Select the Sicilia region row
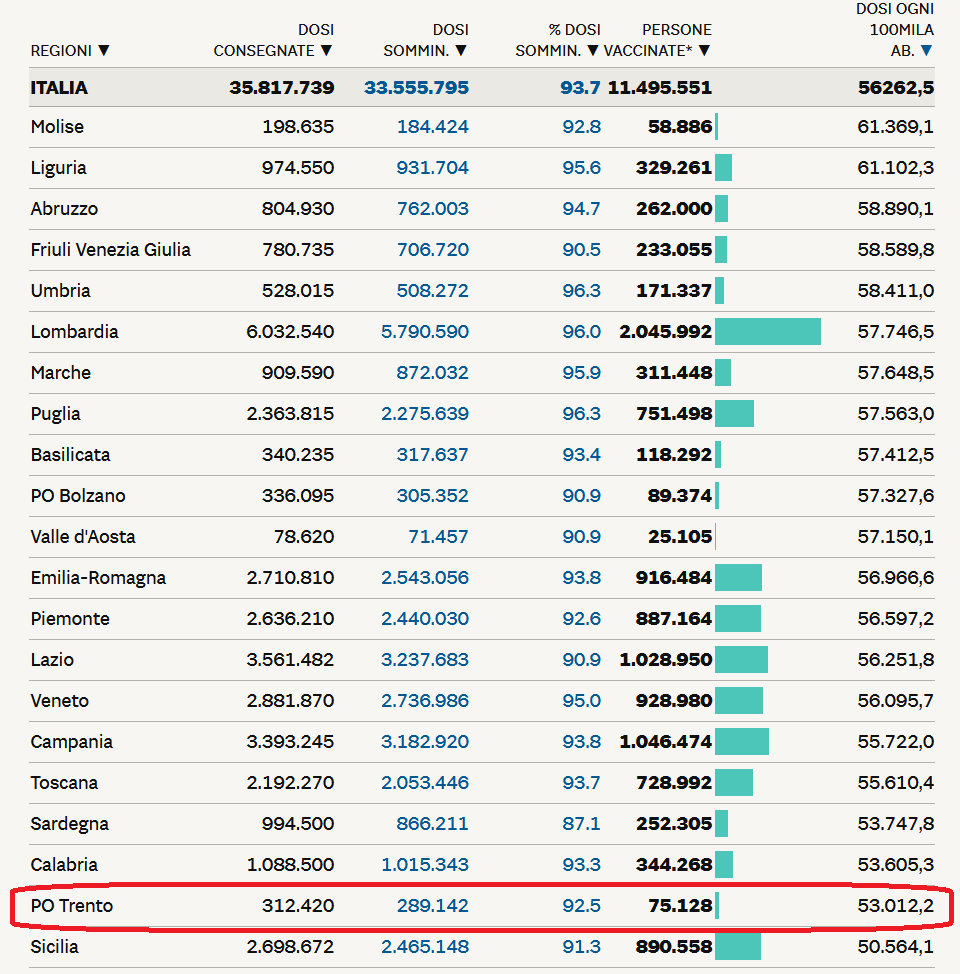 482,947
